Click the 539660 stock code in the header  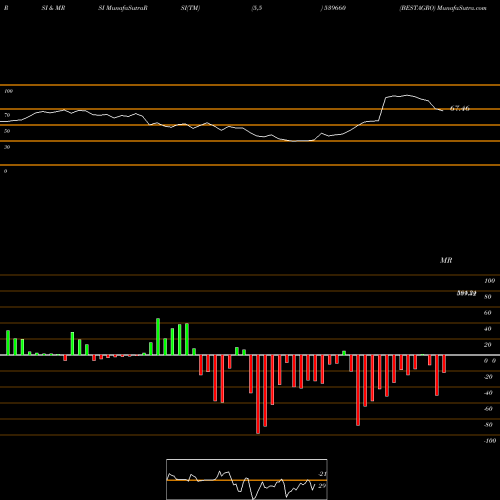(334, 8)
